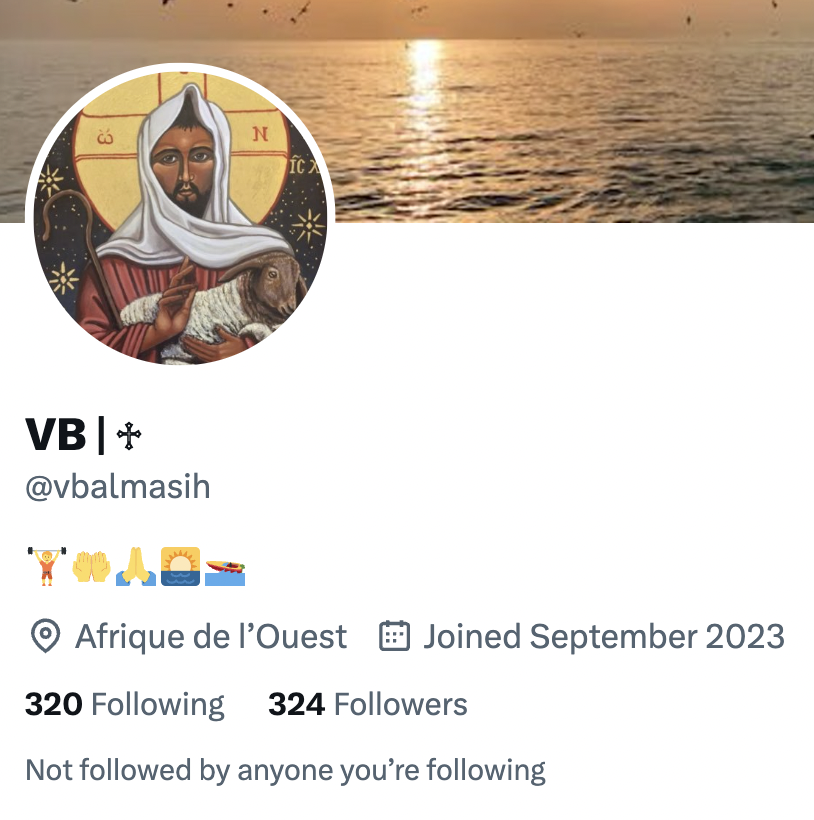The width and height of the screenshot is (814, 820).
Task: Click the Joined September 2023 text
Action: coord(604,636)
